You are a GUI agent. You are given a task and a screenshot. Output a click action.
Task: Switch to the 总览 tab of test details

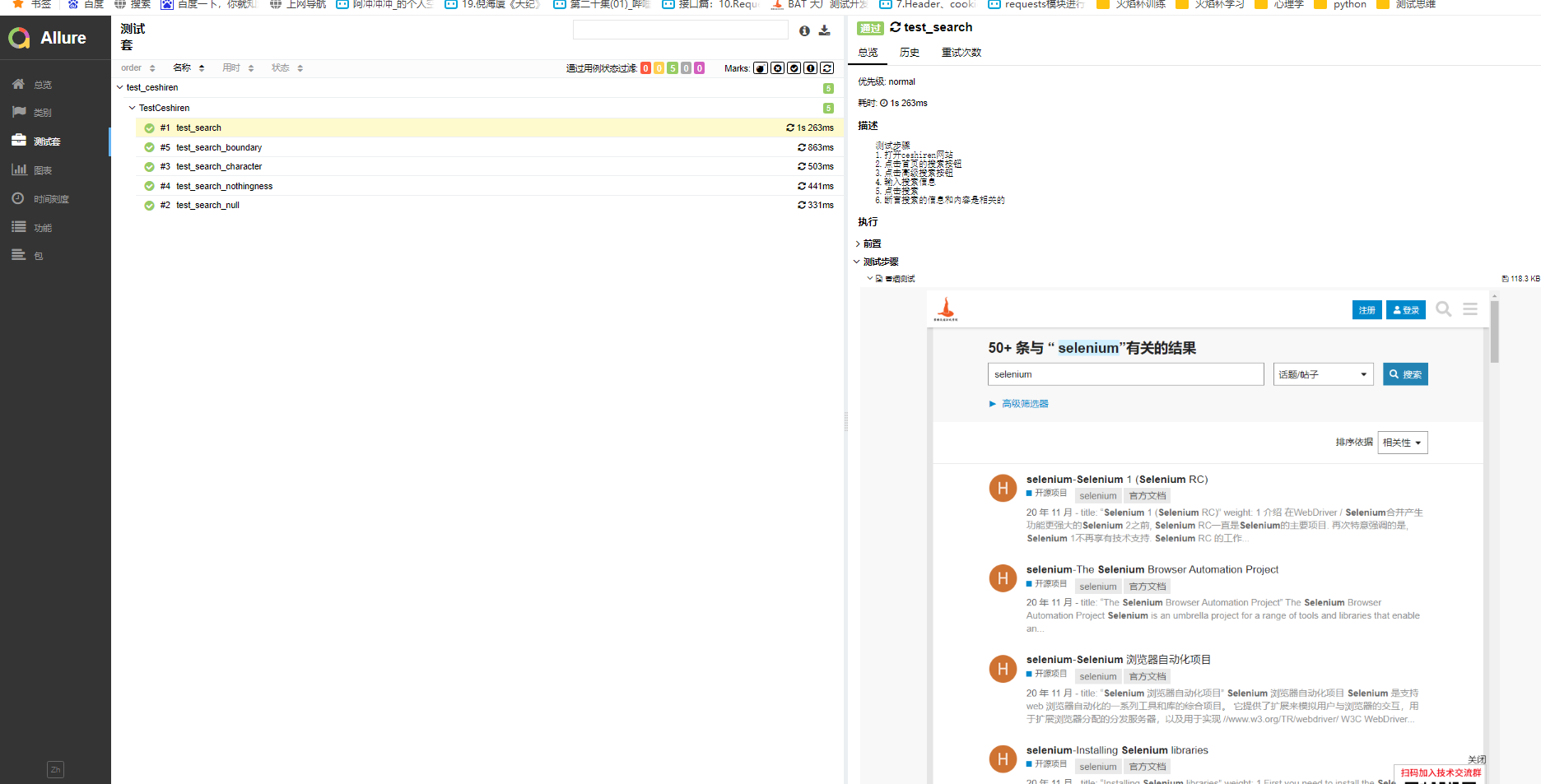868,53
